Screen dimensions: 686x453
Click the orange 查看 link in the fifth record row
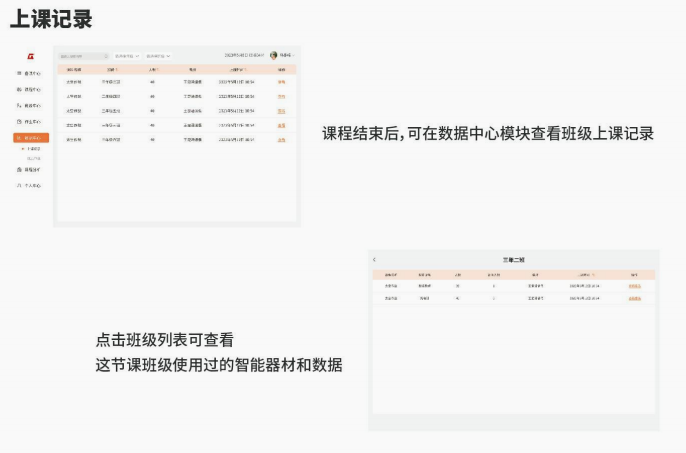point(281,140)
